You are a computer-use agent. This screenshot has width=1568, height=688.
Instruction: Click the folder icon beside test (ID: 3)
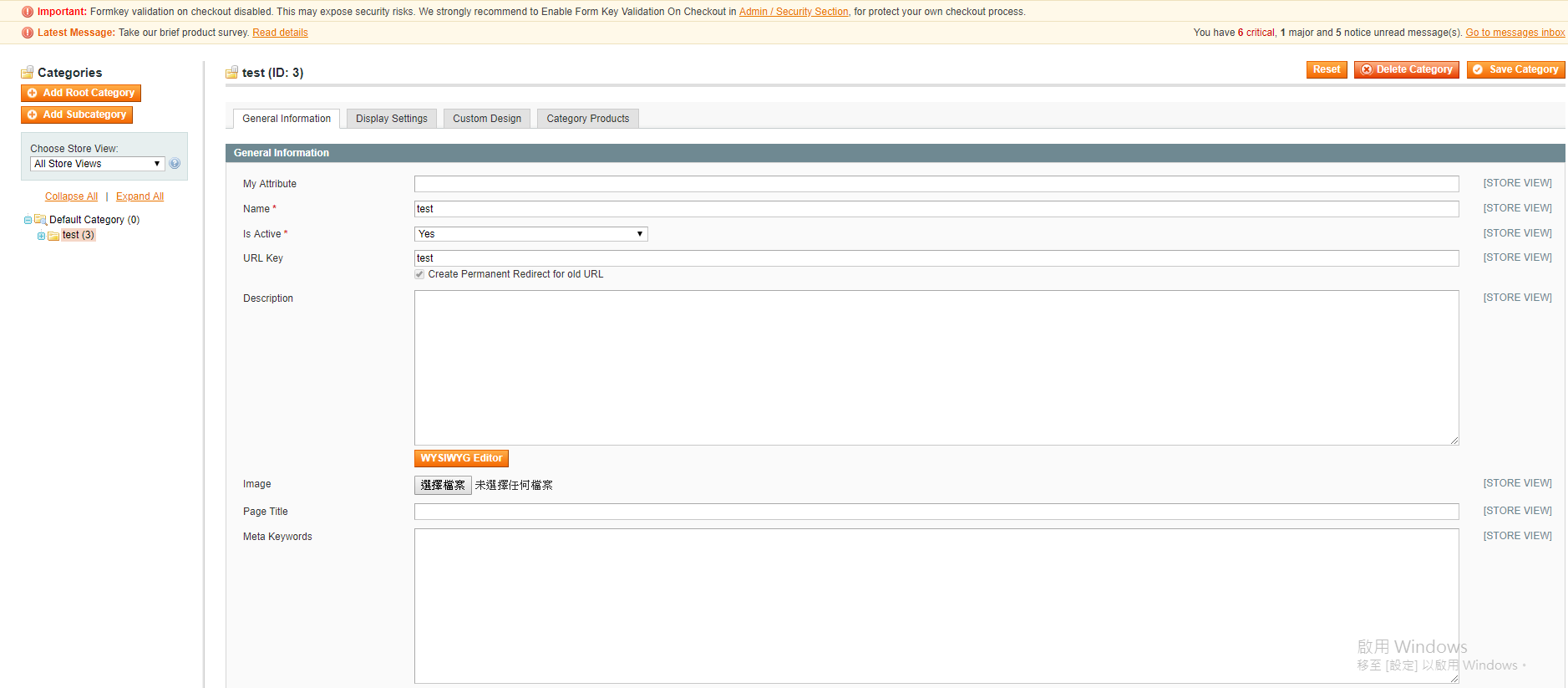pyautogui.click(x=231, y=73)
